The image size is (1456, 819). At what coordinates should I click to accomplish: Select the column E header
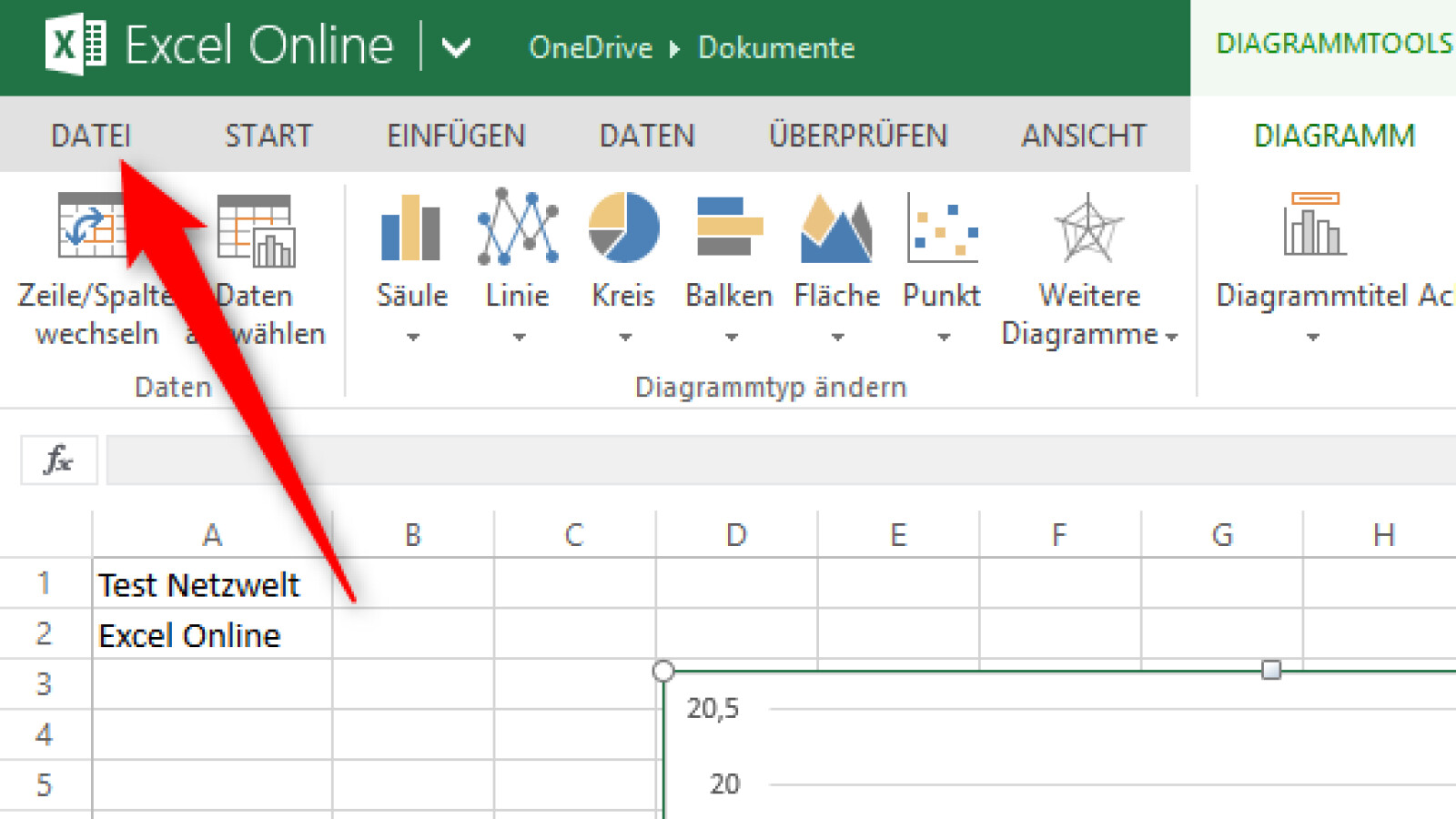[898, 534]
